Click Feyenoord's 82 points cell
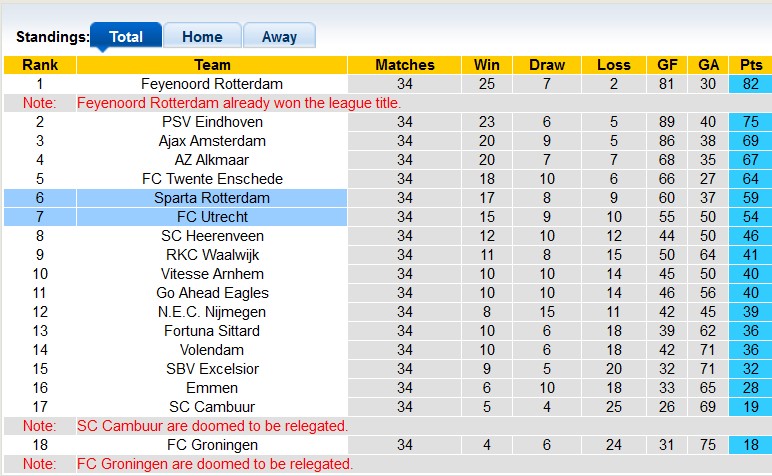The height and width of the screenshot is (476, 772). (750, 84)
